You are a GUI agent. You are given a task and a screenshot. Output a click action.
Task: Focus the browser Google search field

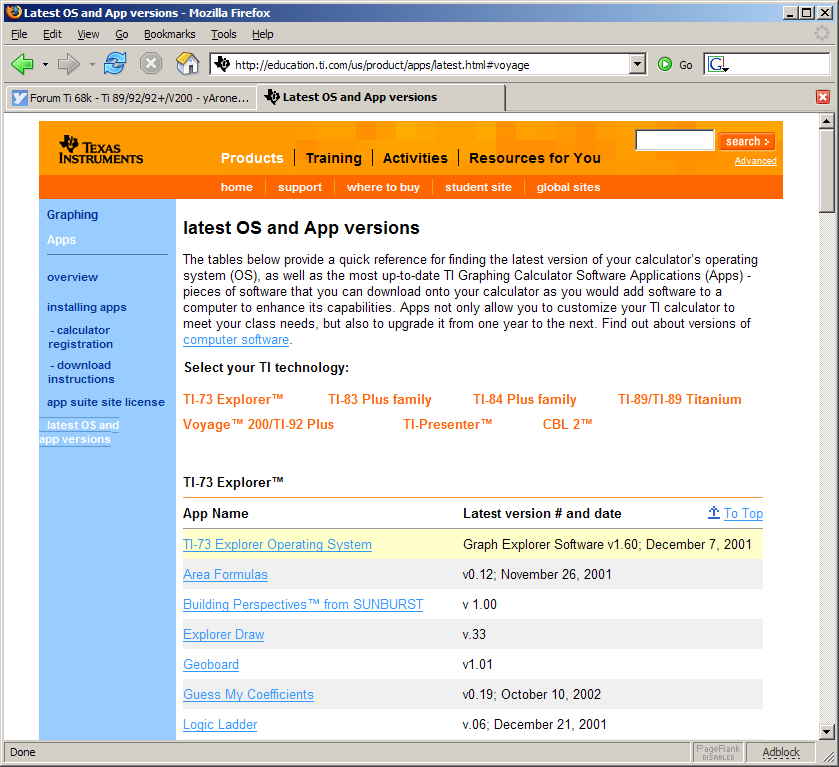(x=779, y=65)
